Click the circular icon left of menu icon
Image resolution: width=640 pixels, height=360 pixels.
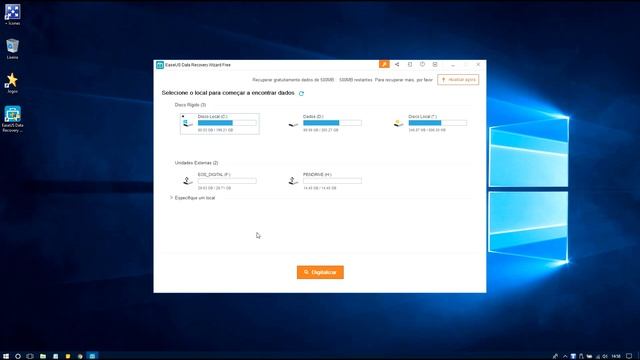click(422, 64)
